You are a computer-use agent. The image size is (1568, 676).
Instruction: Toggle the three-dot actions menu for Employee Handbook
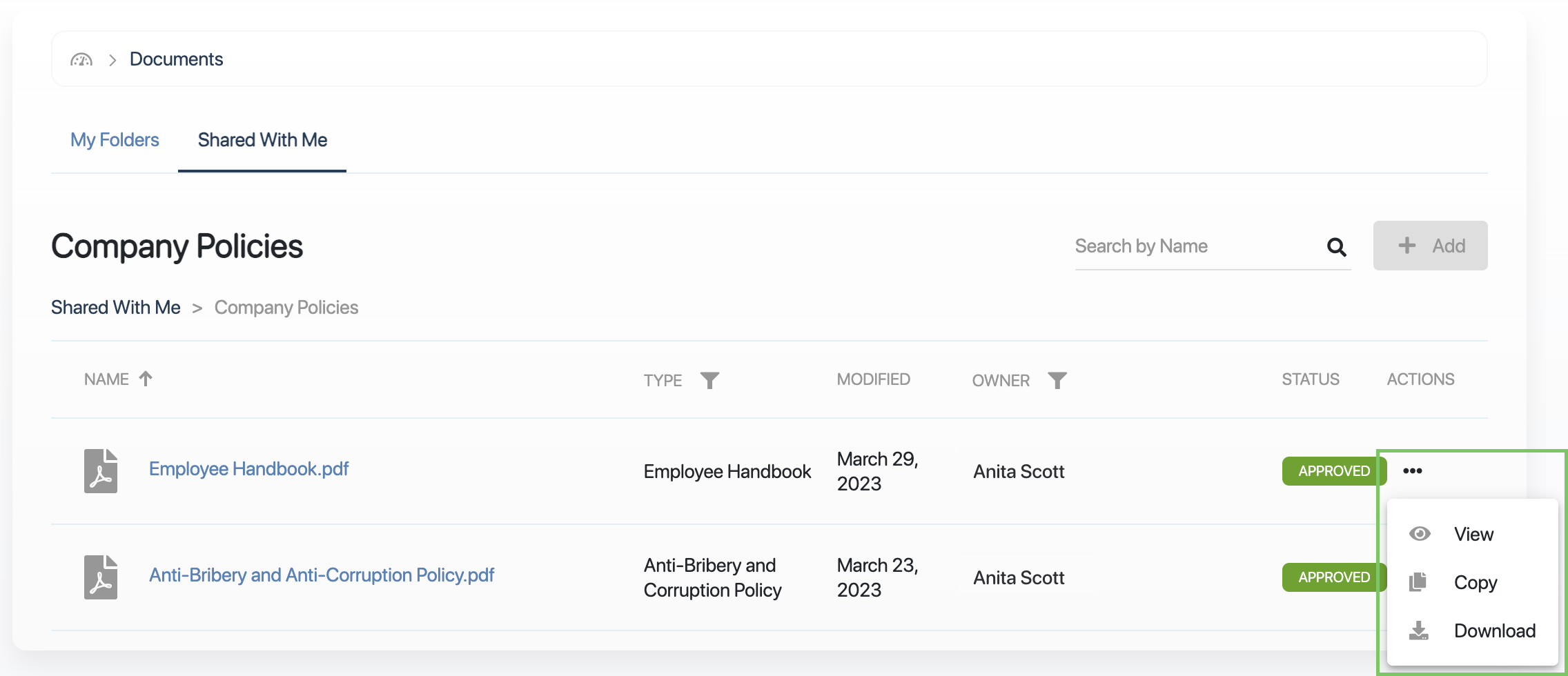tap(1412, 471)
